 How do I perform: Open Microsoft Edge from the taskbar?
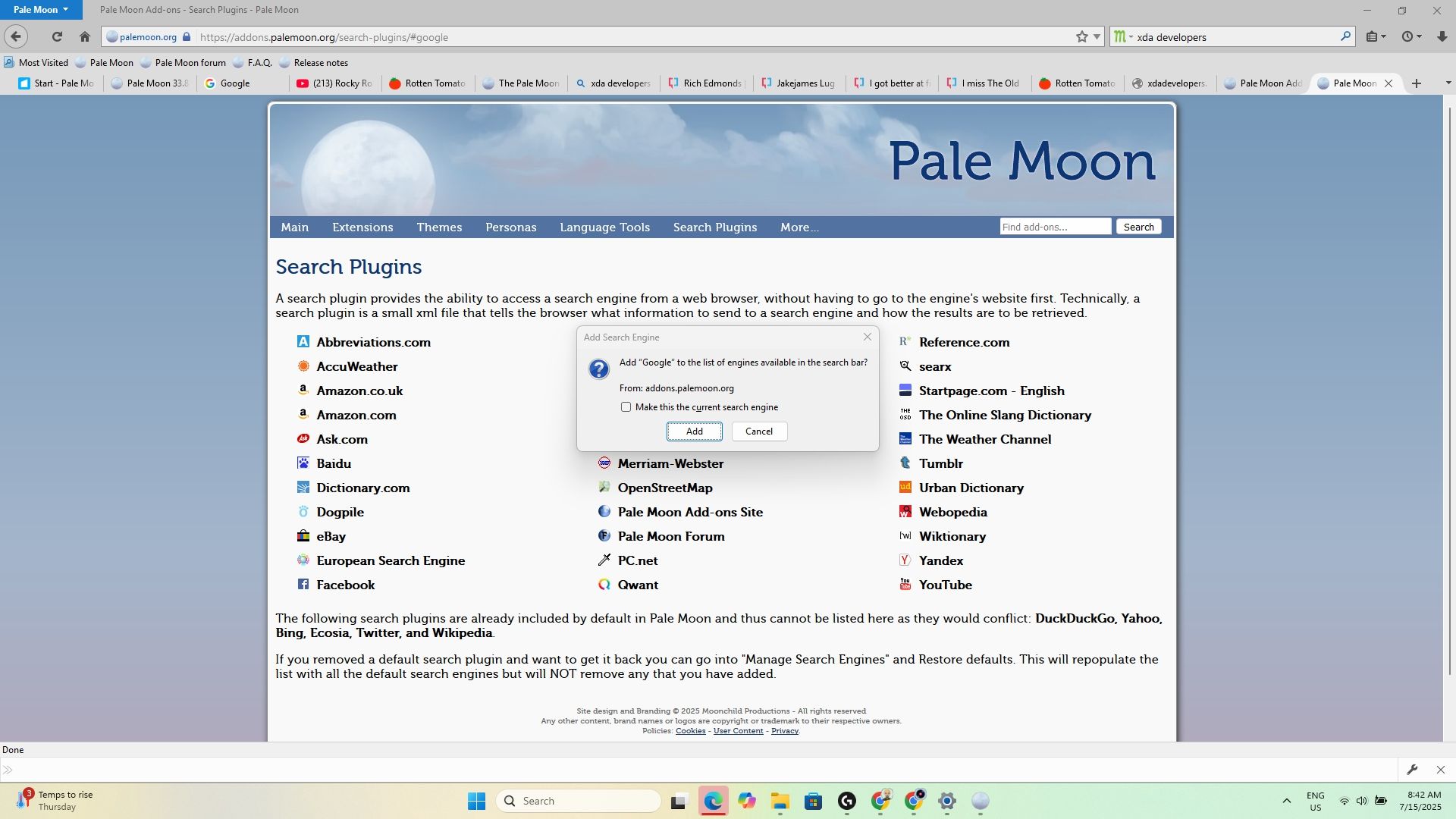pyautogui.click(x=713, y=801)
